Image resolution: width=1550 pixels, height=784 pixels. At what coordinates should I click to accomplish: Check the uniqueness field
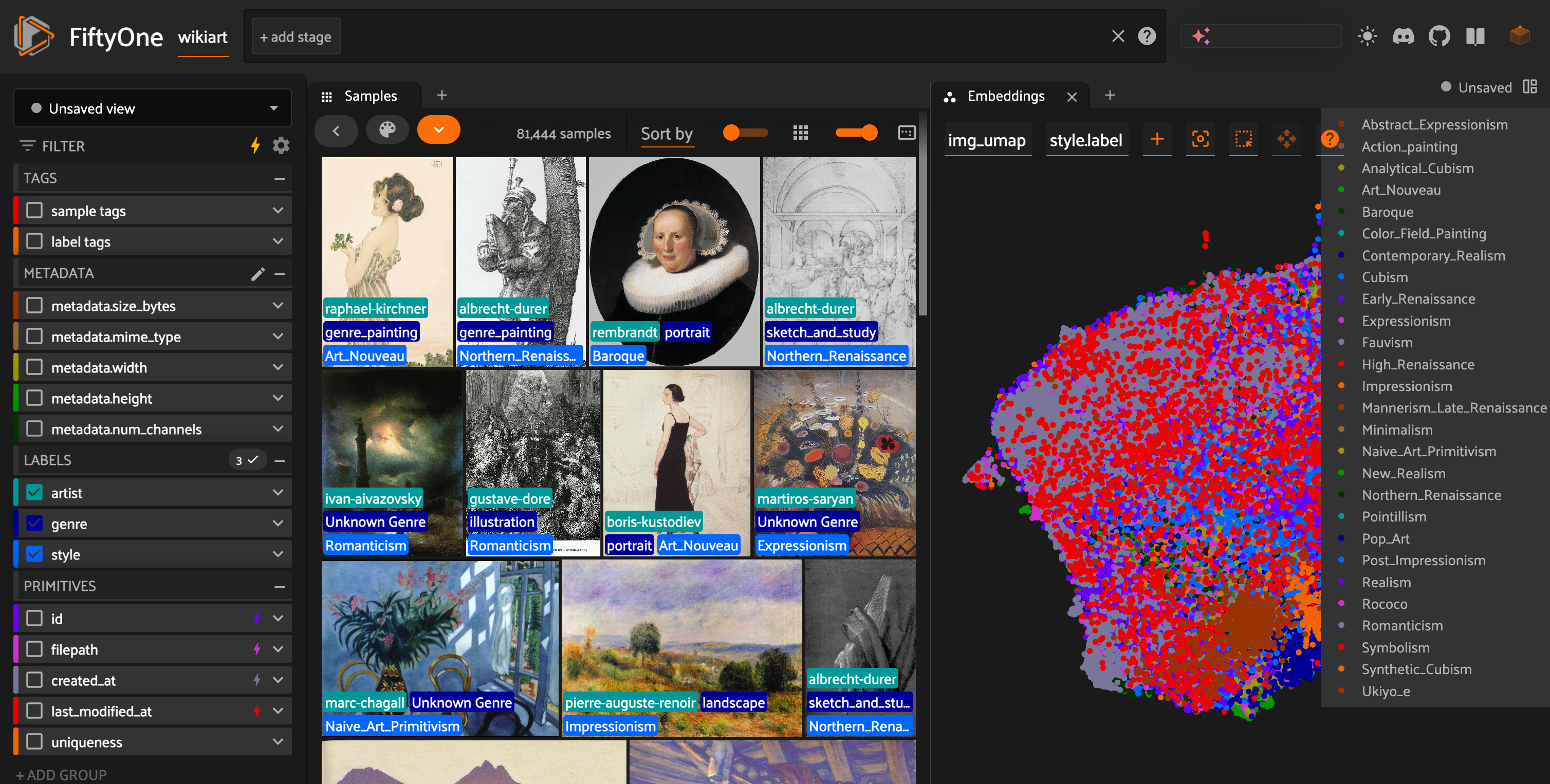click(x=35, y=741)
